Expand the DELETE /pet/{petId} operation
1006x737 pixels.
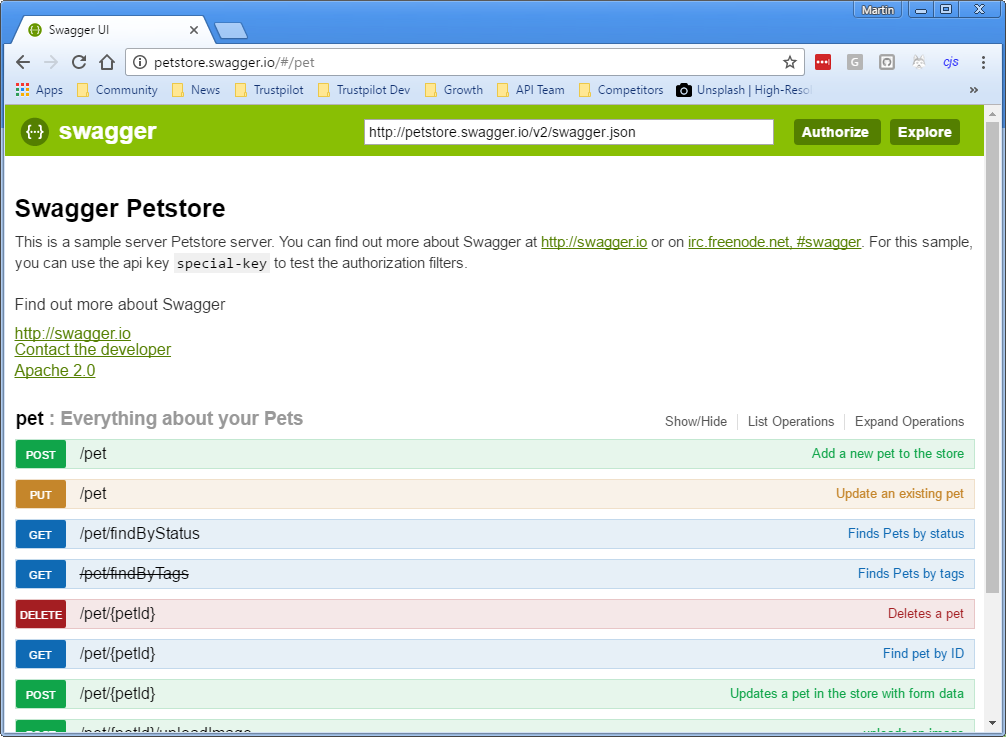495,614
